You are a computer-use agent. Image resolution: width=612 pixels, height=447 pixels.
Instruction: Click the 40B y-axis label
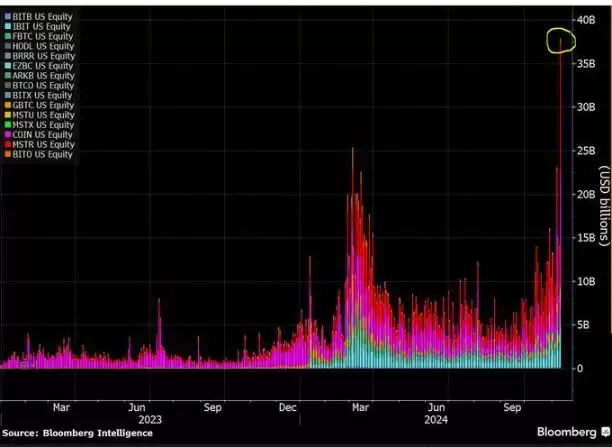(585, 21)
